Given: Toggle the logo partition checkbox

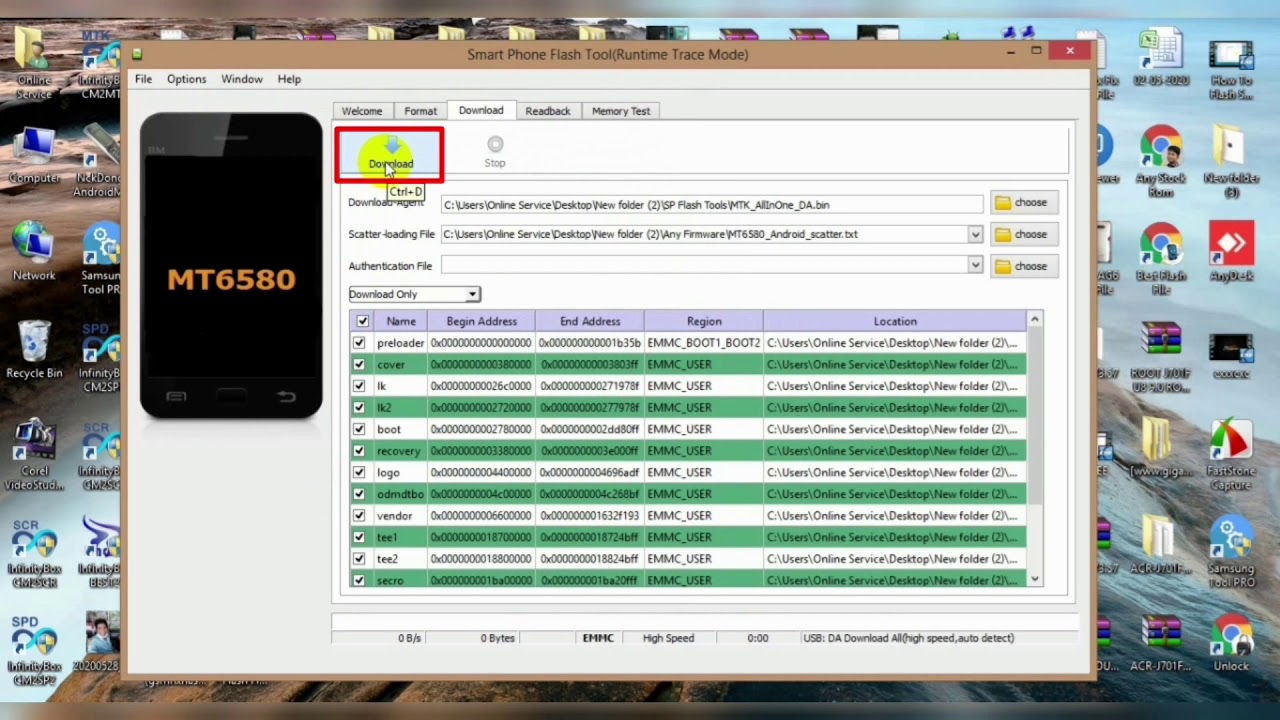Looking at the screenshot, I should 359,472.
